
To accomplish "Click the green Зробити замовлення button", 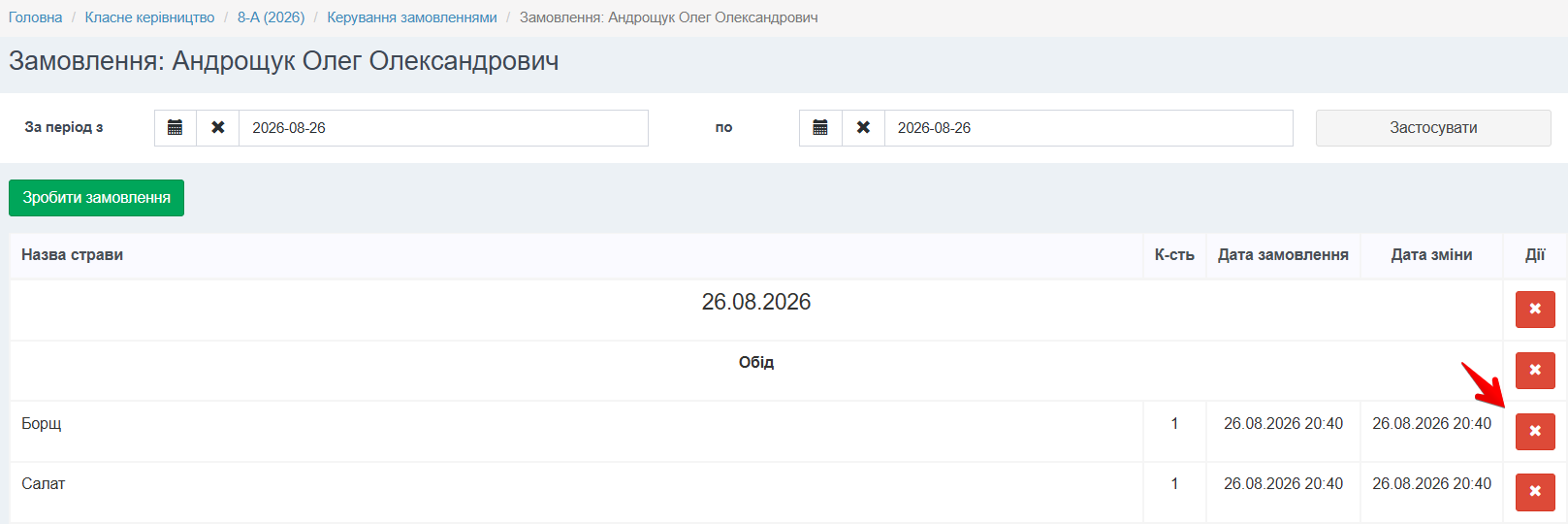I will (96, 198).
